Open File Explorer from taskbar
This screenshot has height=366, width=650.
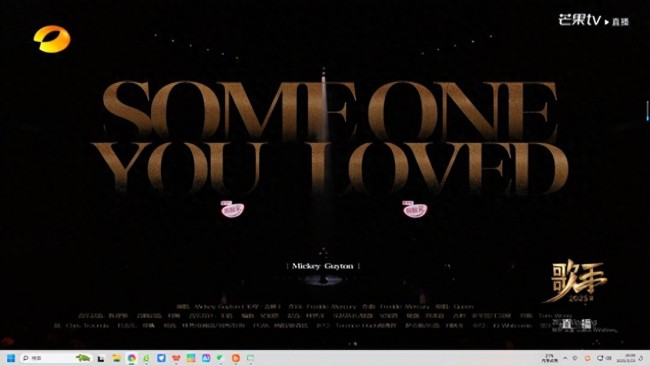[116, 358]
